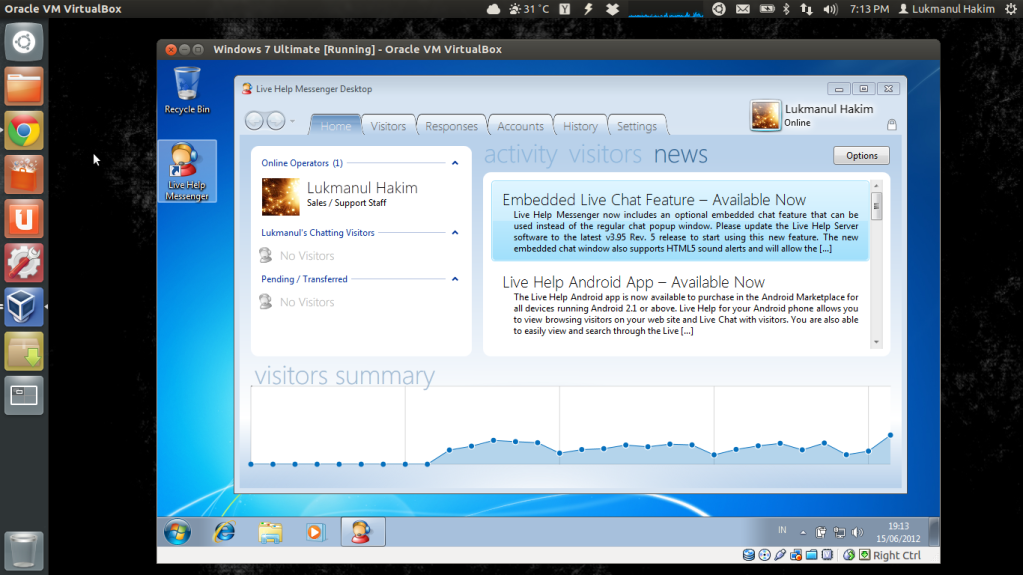Click the Forward navigation button in Live Help
This screenshot has width=1023, height=575.
276,121
